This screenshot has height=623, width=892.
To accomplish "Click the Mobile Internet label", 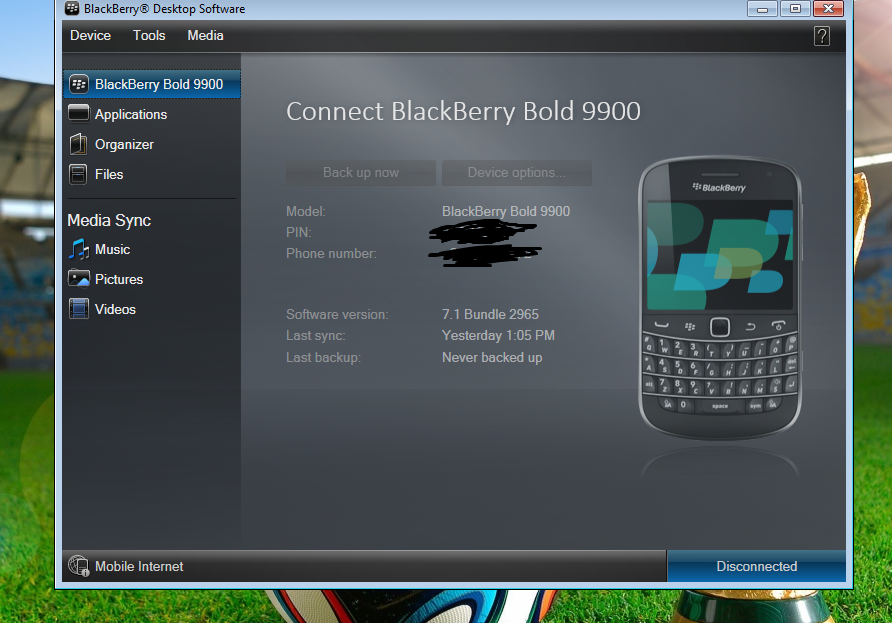I will [x=139, y=566].
